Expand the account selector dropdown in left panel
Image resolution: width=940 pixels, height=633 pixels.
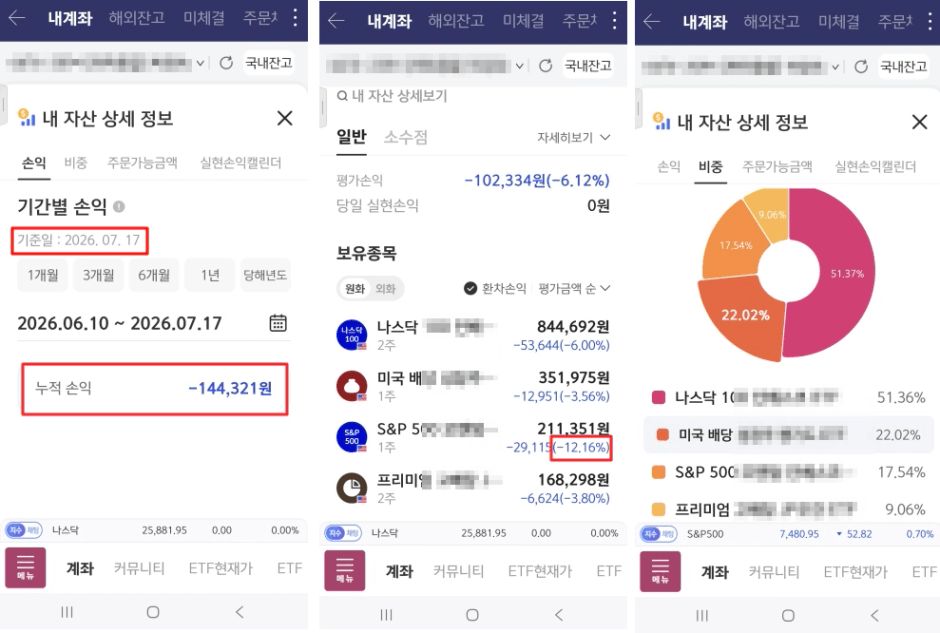200,62
